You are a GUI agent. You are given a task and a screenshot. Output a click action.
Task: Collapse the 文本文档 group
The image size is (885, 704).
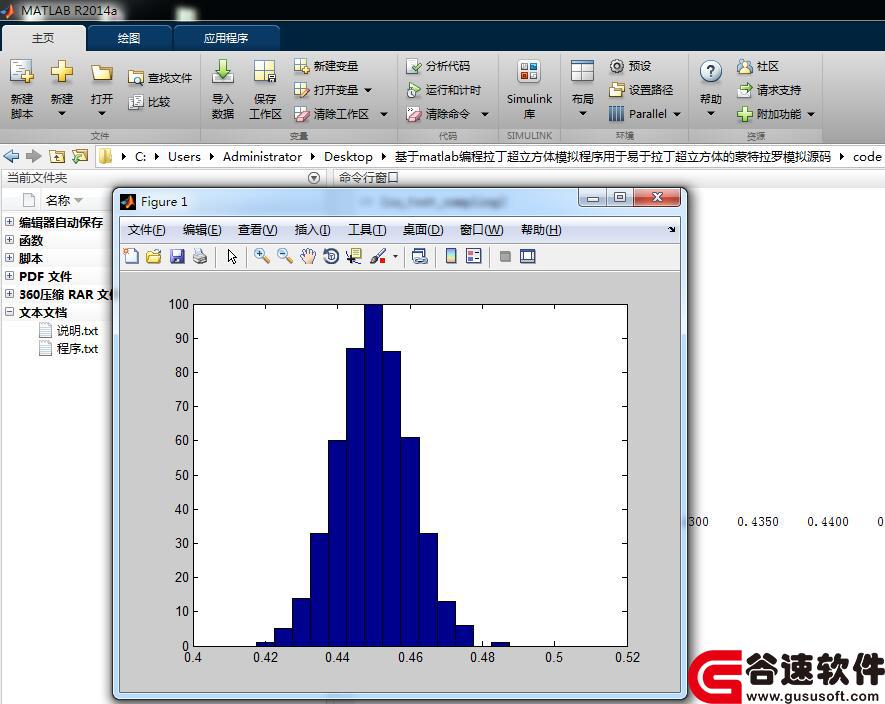[10, 312]
